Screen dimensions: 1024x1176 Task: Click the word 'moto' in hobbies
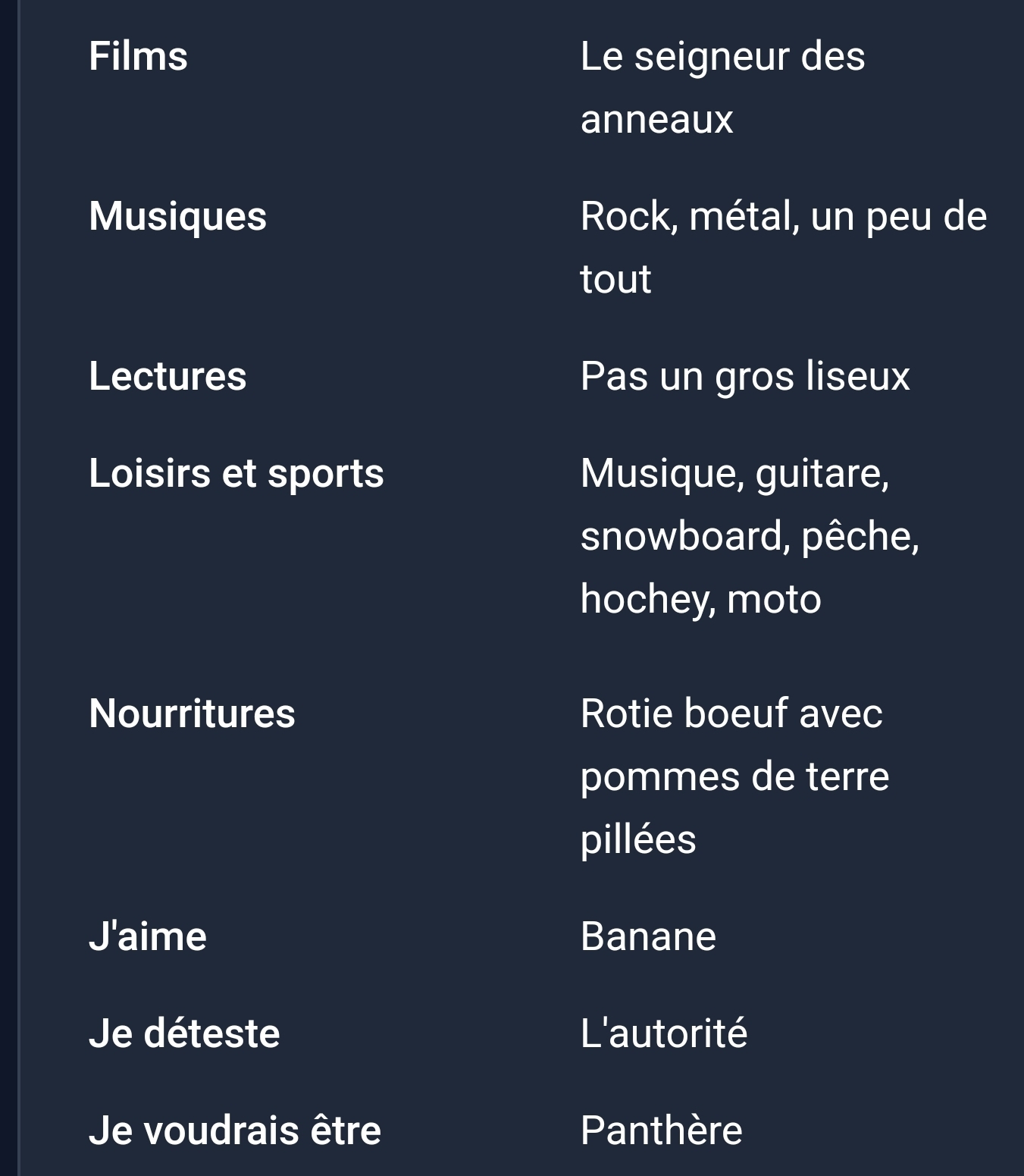coord(773,599)
